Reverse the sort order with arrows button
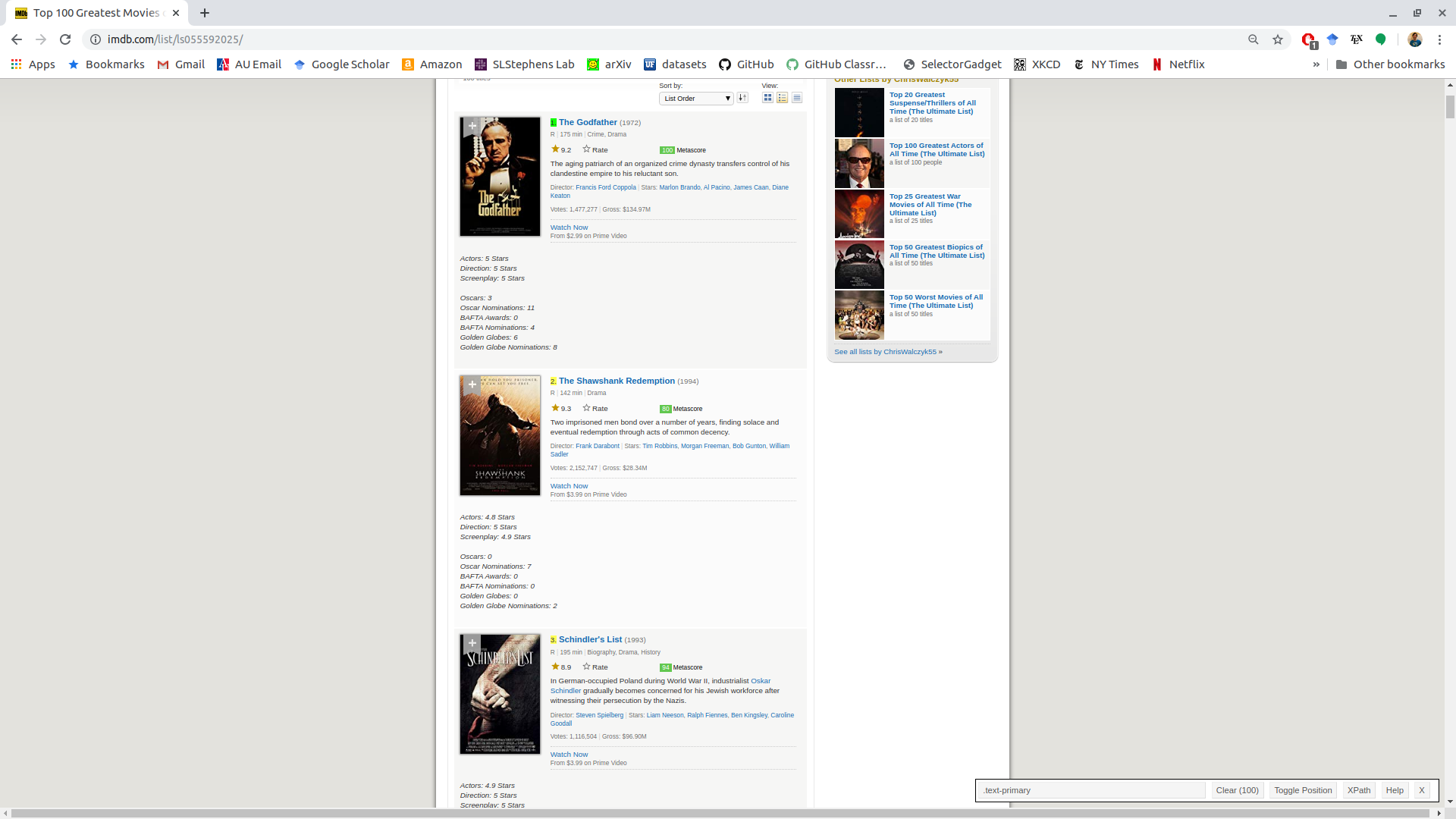 tap(742, 98)
